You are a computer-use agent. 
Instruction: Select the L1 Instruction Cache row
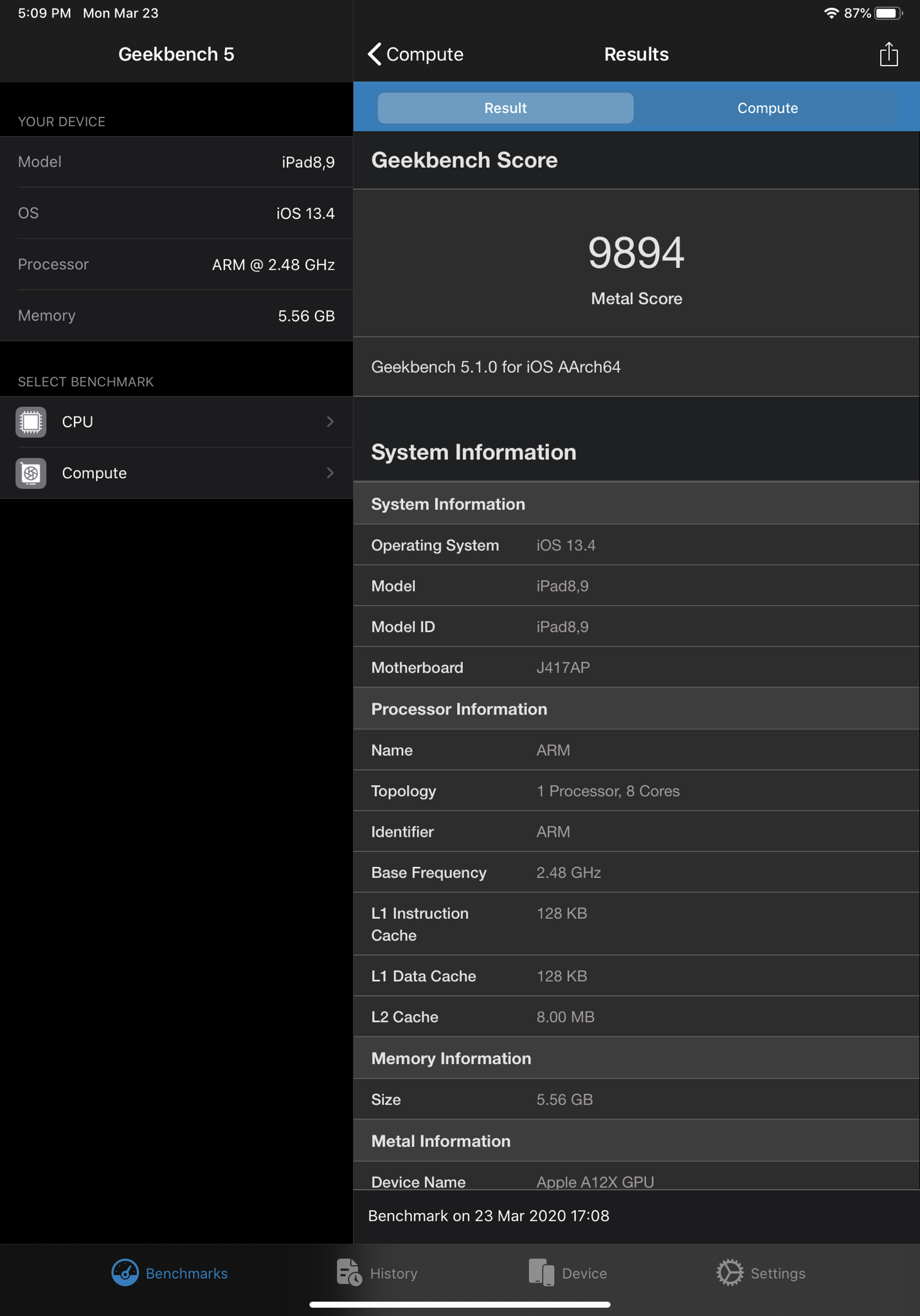(636, 924)
